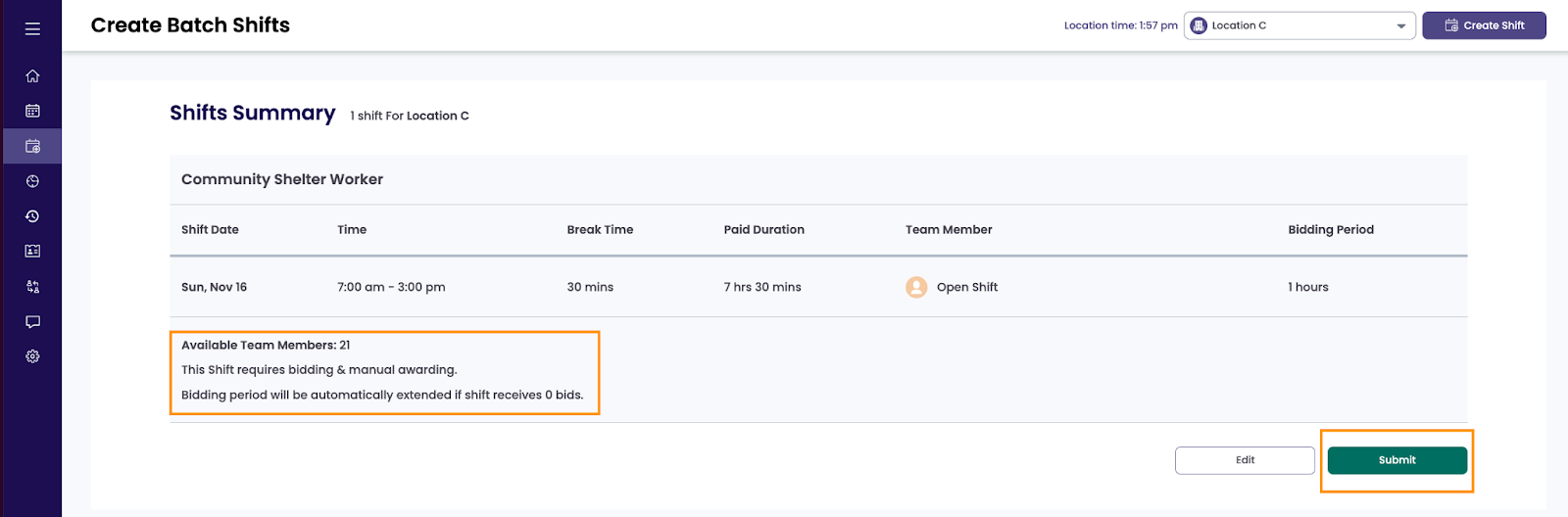Click the Create Shift button
The width and height of the screenshot is (1568, 517).
pos(1484,25)
